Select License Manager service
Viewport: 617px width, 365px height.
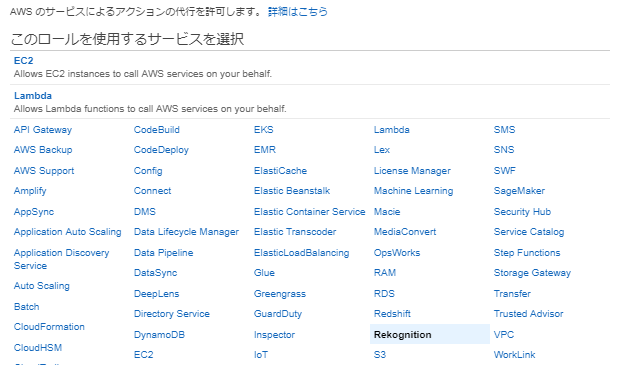(x=412, y=171)
